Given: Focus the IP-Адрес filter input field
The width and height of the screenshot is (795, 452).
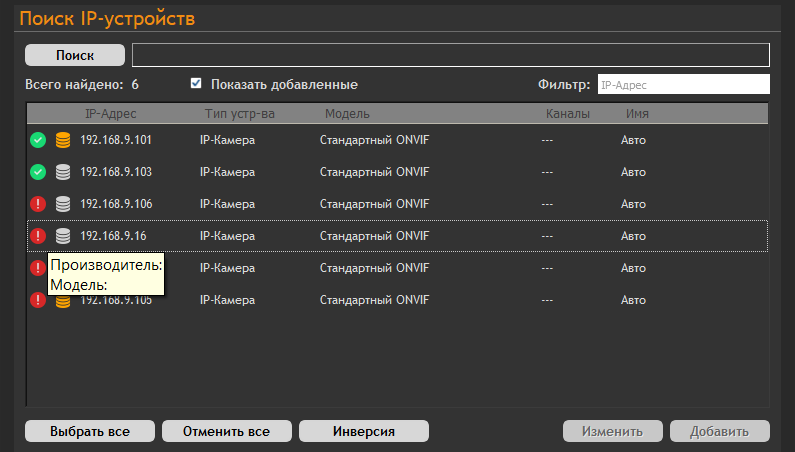Looking at the screenshot, I should pyautogui.click(x=683, y=85).
